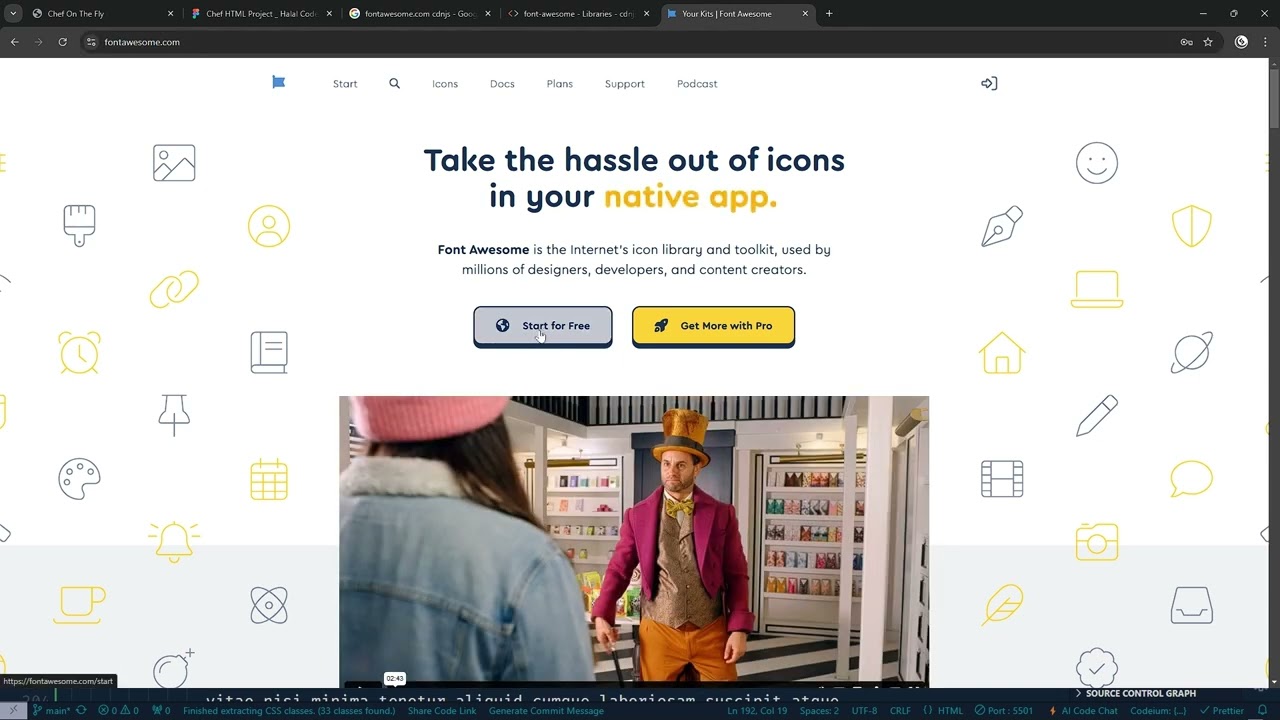Open the Plans navigation link
The image size is (1280, 720).
click(560, 84)
